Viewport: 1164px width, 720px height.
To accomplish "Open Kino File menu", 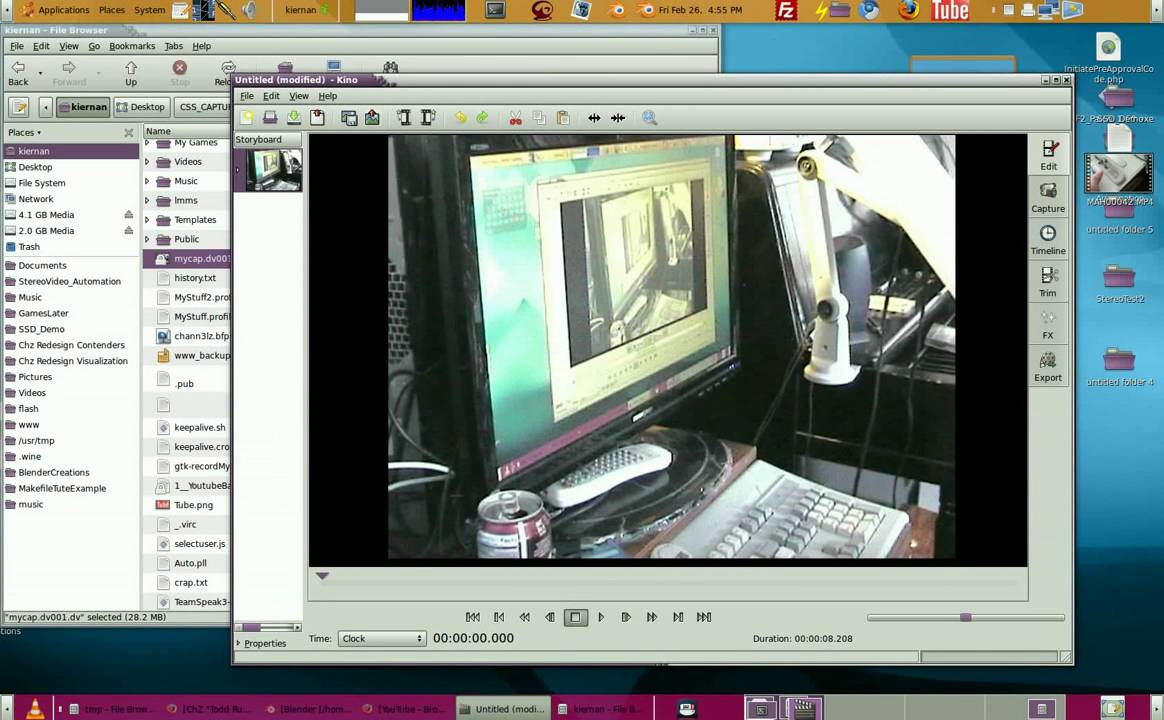I will click(x=247, y=96).
